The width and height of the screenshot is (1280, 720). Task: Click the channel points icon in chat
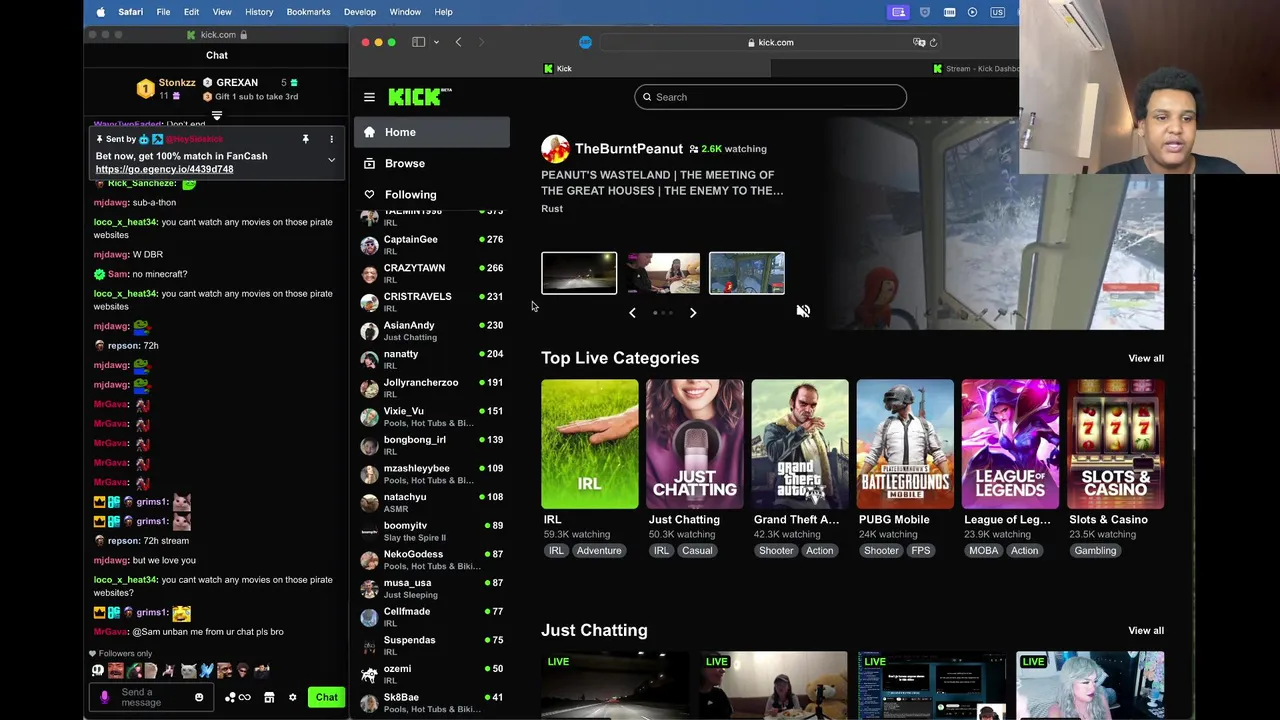click(x=238, y=697)
